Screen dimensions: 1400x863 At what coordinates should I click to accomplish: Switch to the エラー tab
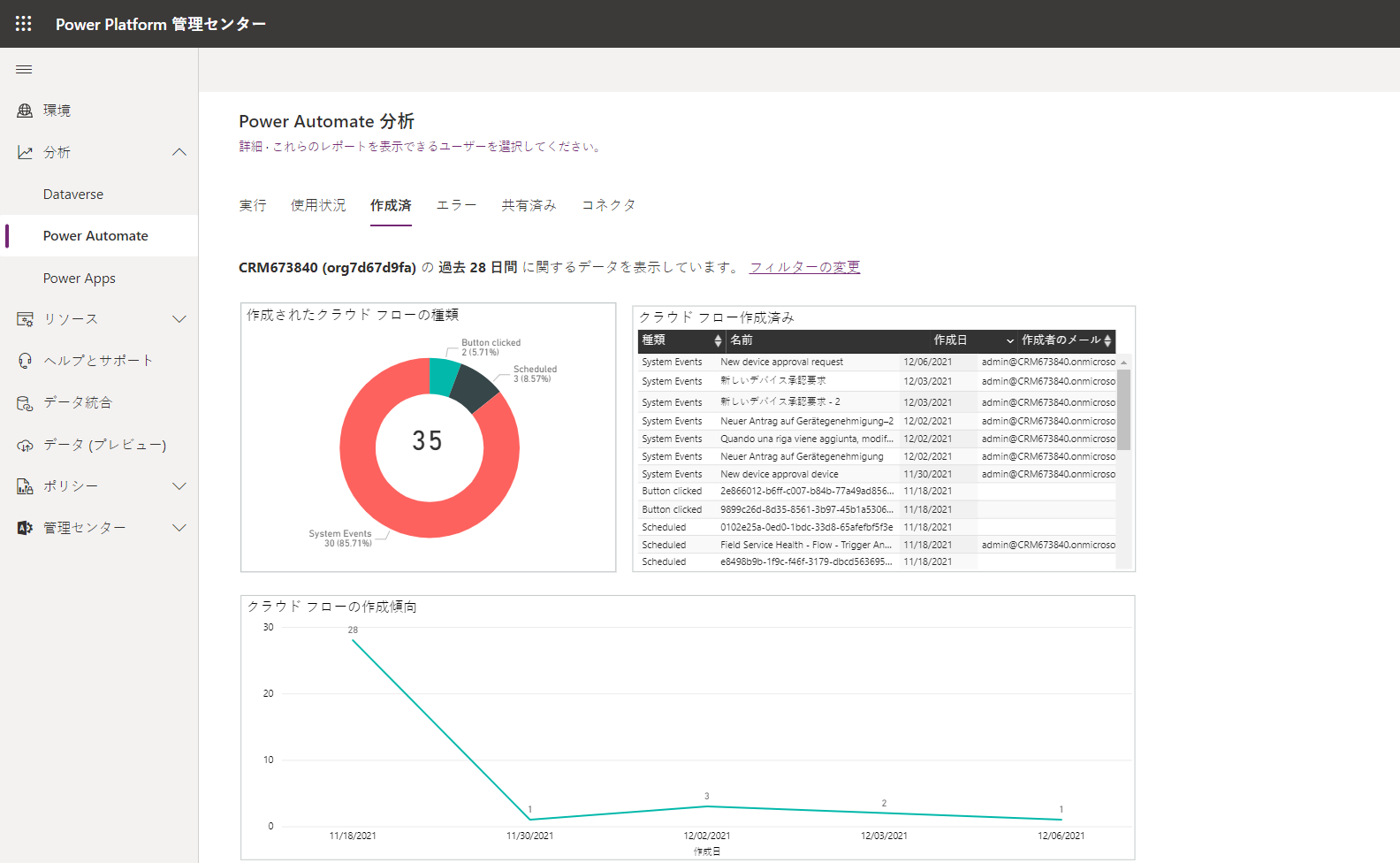(x=456, y=205)
